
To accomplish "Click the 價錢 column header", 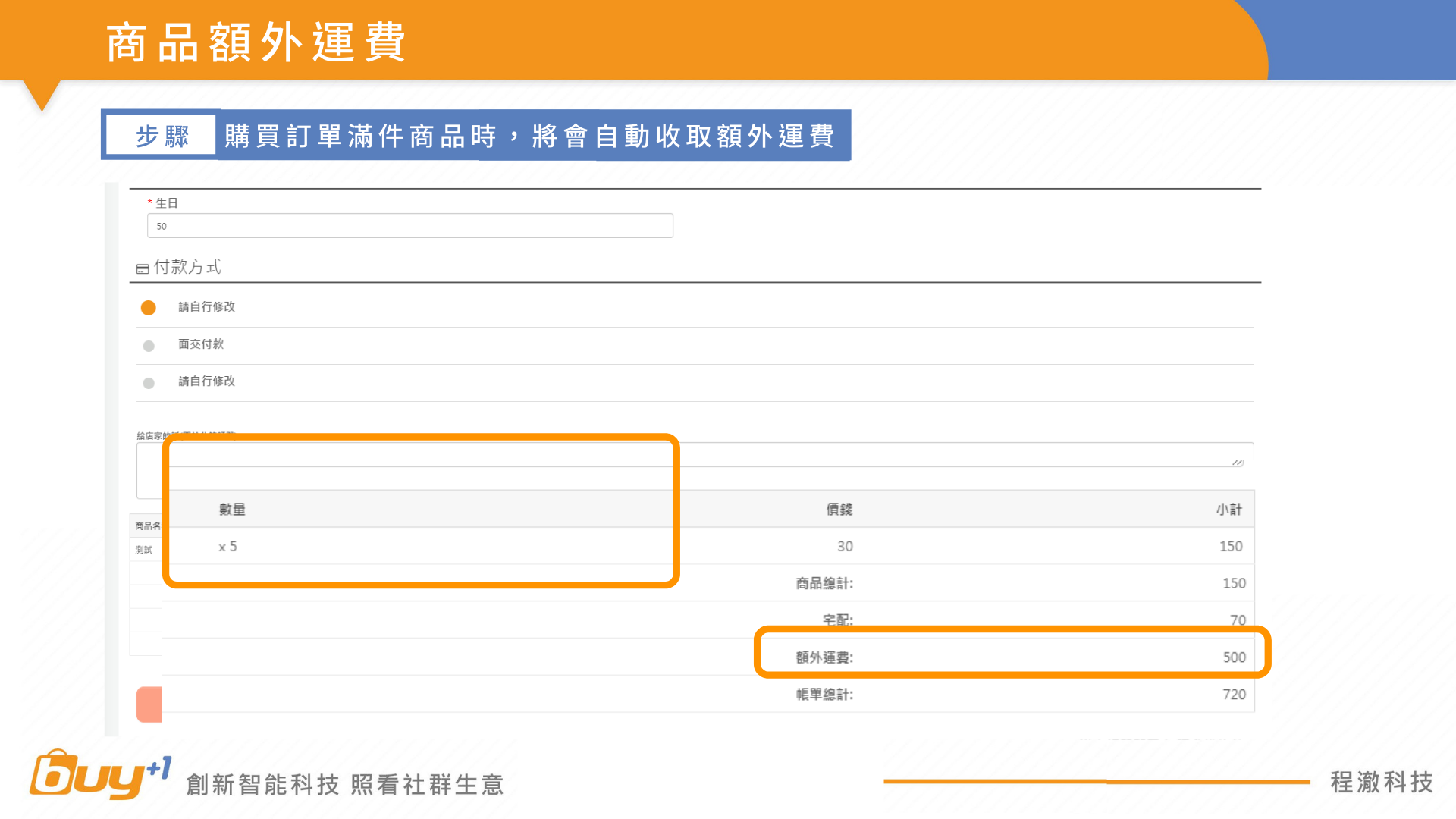I will tap(839, 510).
